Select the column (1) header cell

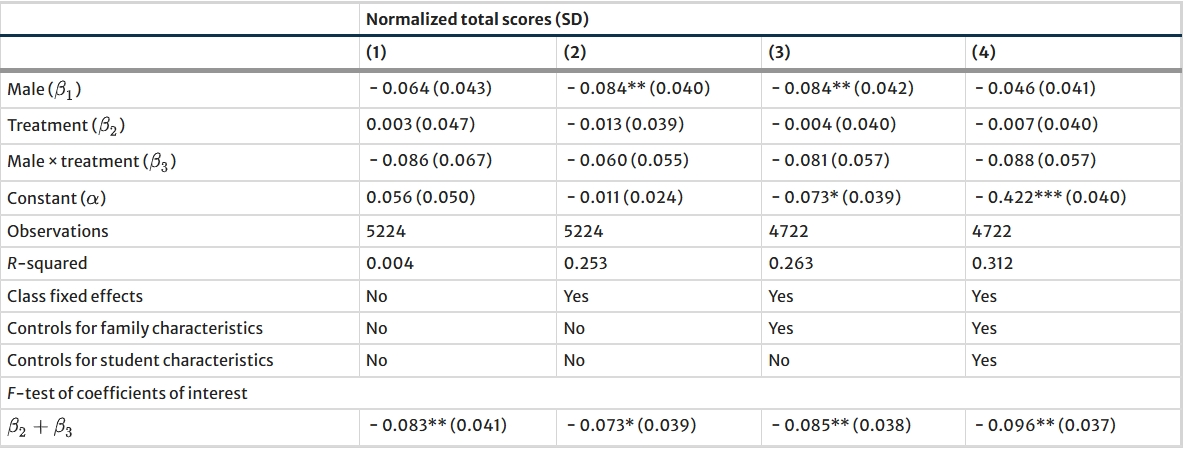click(x=376, y=53)
